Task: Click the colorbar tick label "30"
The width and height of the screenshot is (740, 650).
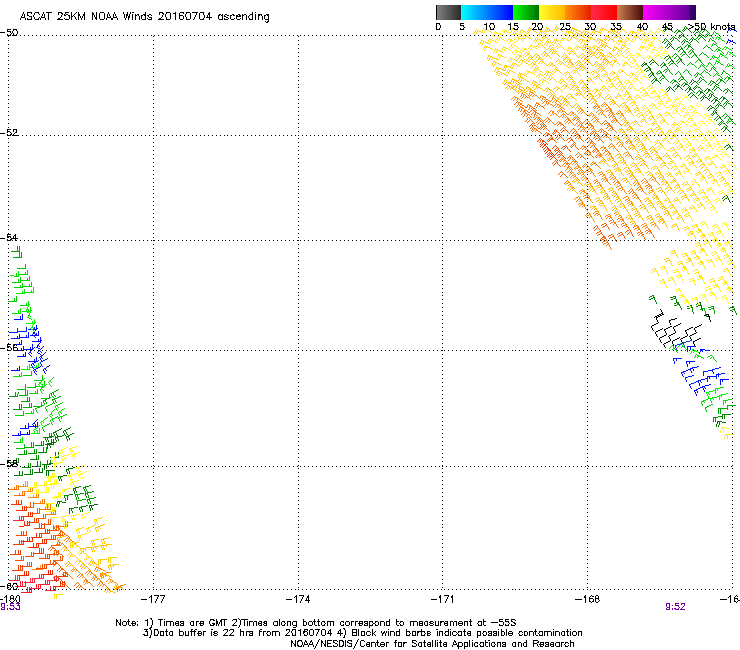Action: pos(590,27)
